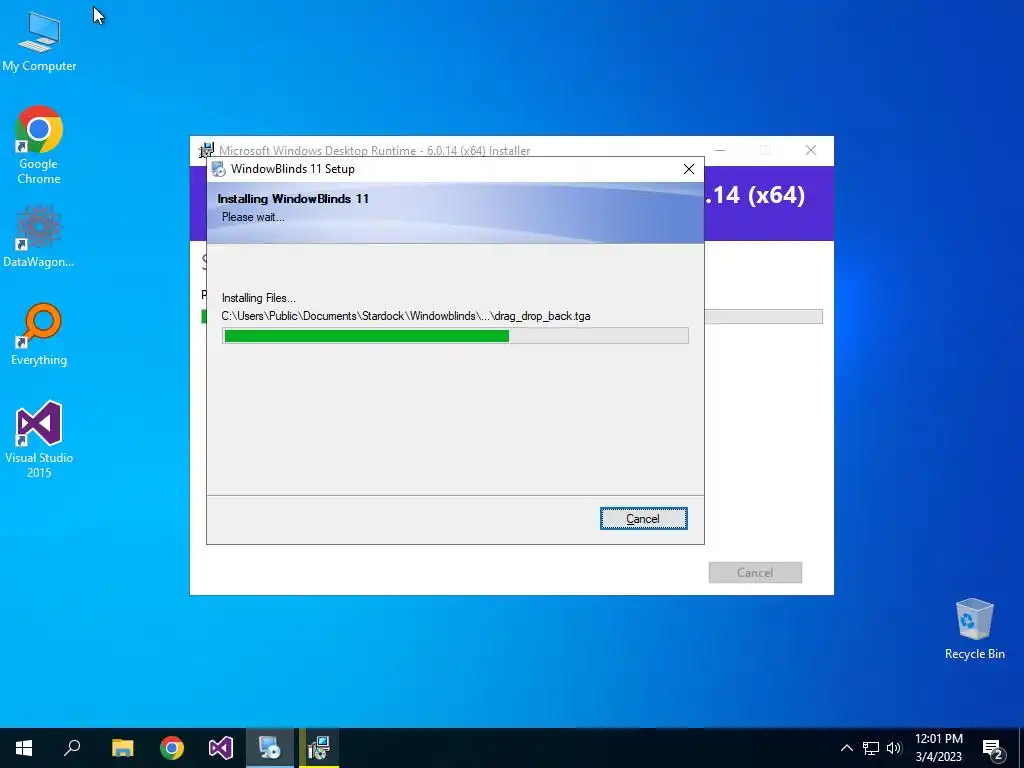Open taskbar Search magnifier
Viewport: 1024px width, 768px height.
click(72, 748)
